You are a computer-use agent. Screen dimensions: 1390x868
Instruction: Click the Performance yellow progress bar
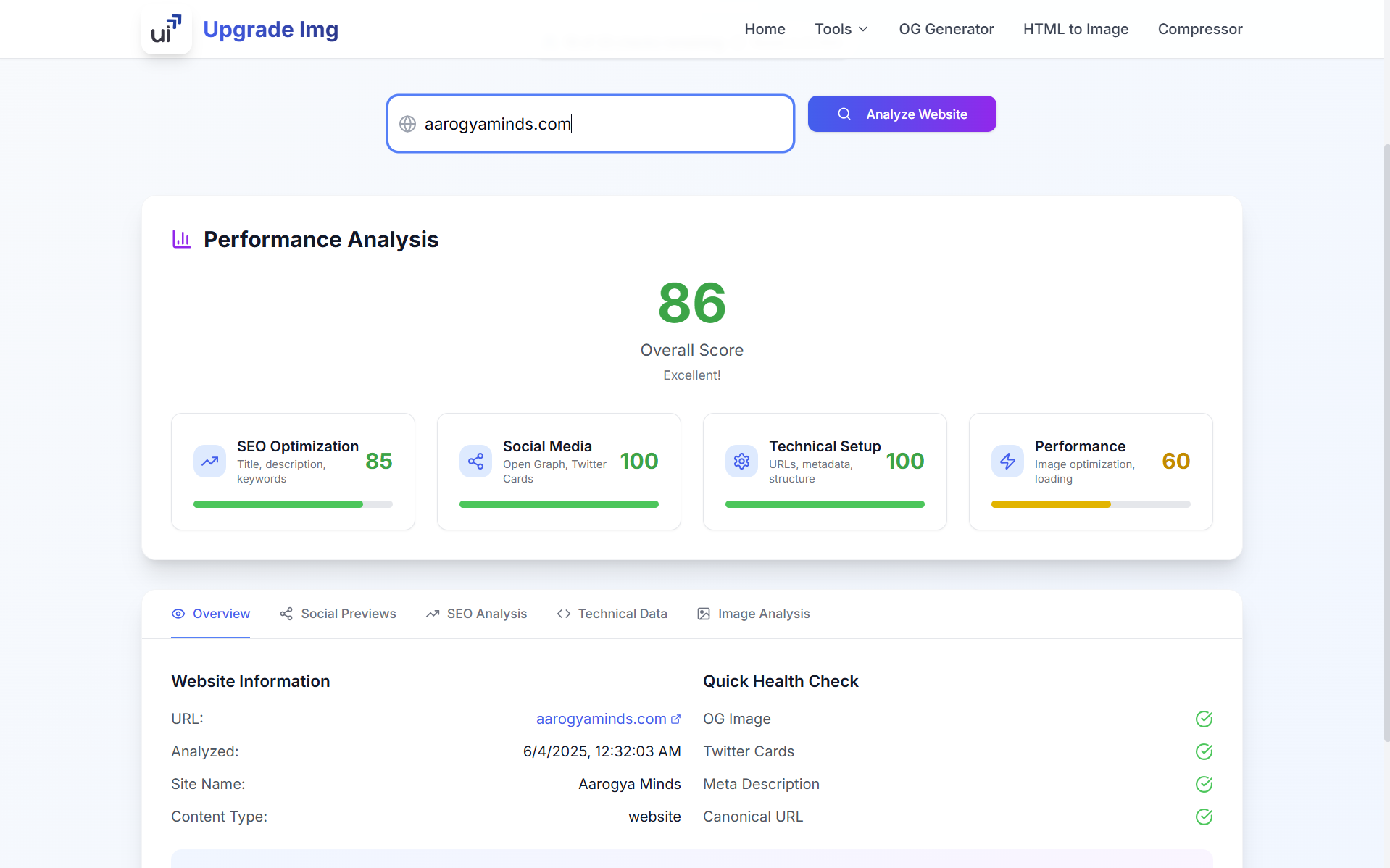tap(1091, 504)
